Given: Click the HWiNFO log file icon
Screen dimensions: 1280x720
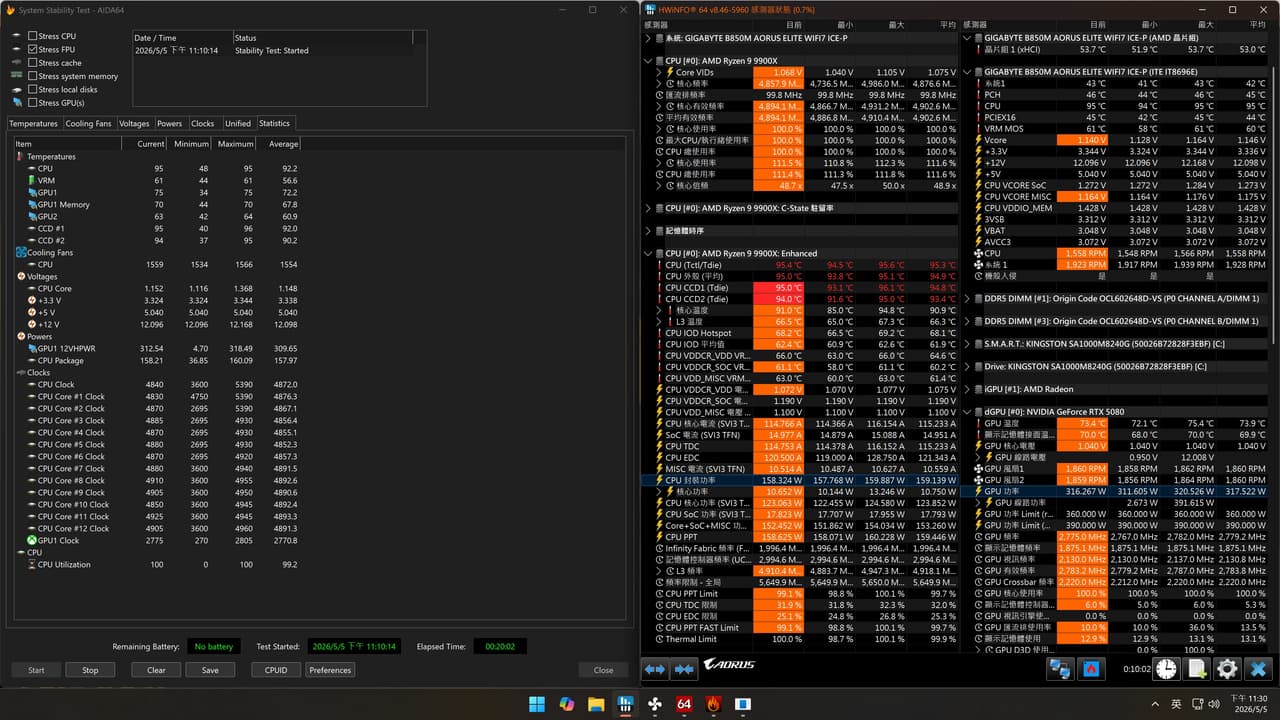Looking at the screenshot, I should point(1197,669).
